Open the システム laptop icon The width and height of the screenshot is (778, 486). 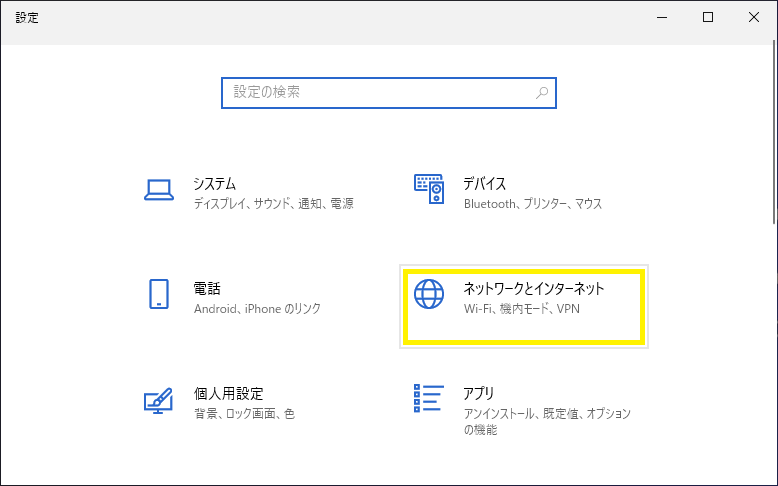pos(159,190)
